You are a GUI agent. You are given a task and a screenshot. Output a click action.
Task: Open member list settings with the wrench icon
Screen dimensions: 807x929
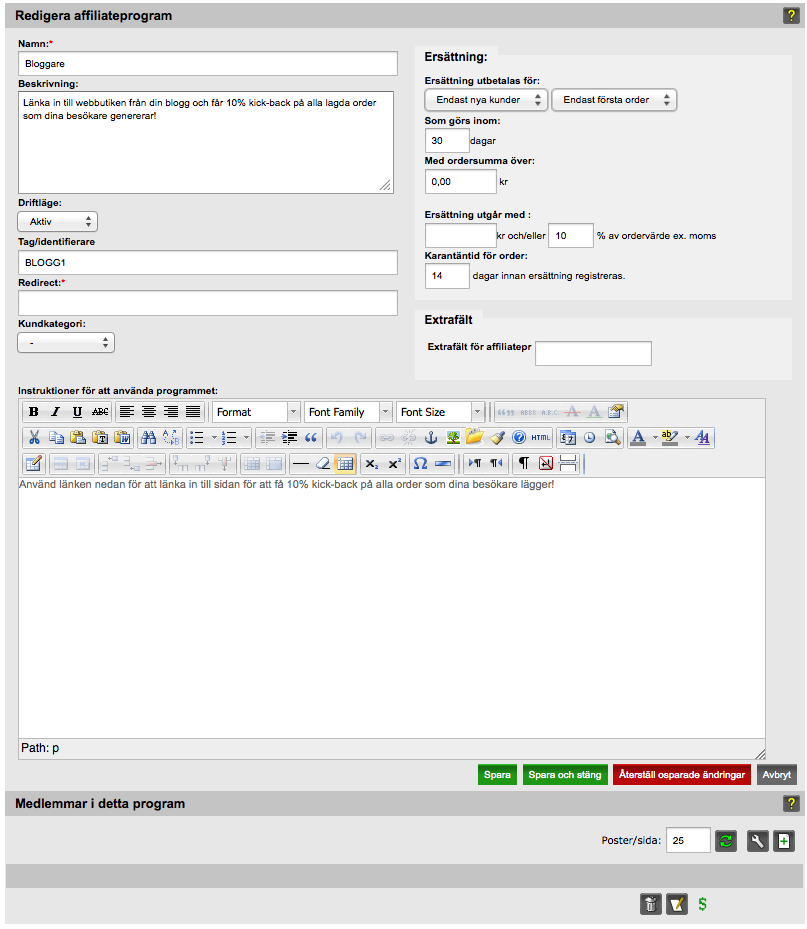[758, 840]
